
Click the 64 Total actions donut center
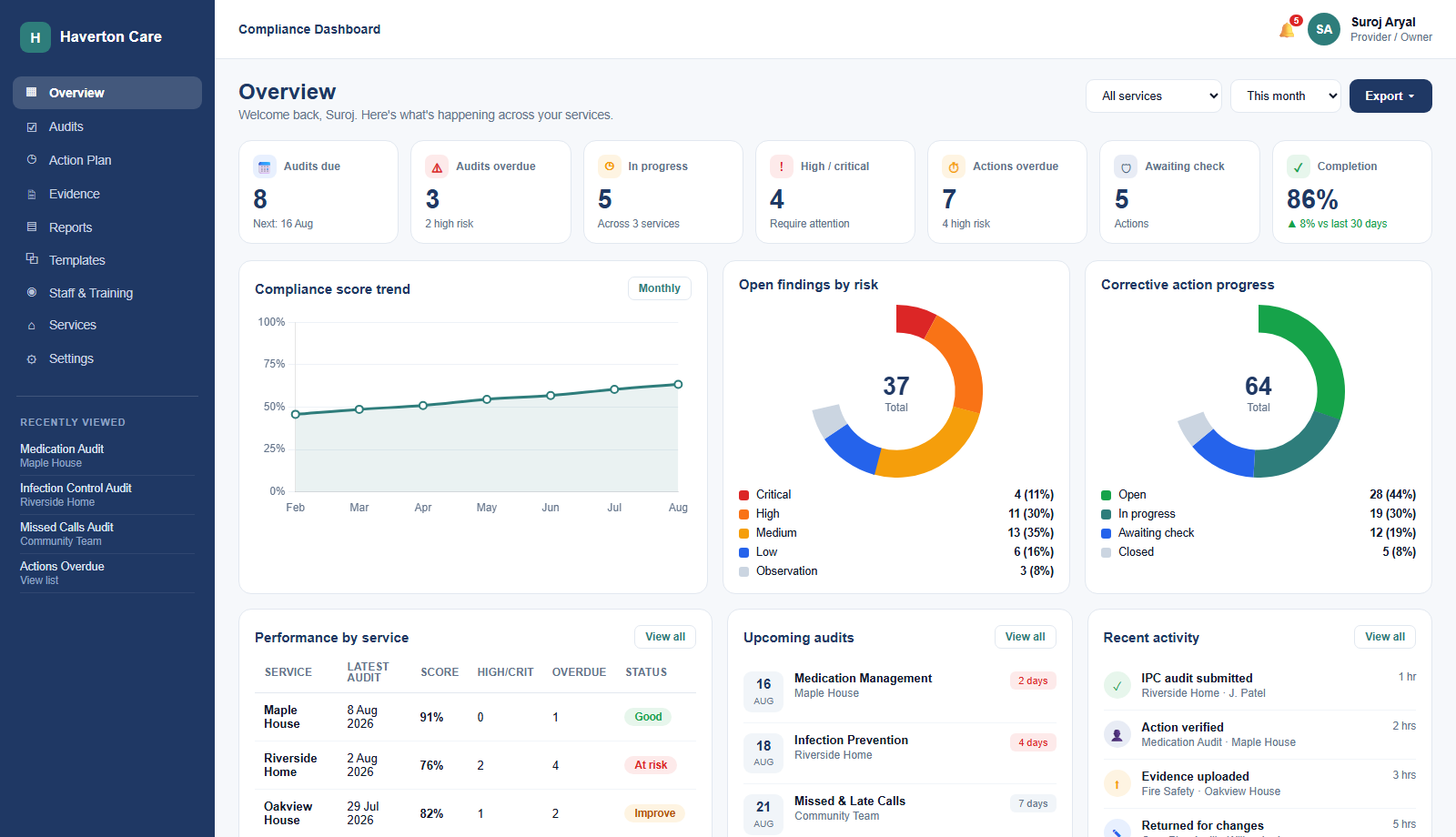coord(1259,393)
